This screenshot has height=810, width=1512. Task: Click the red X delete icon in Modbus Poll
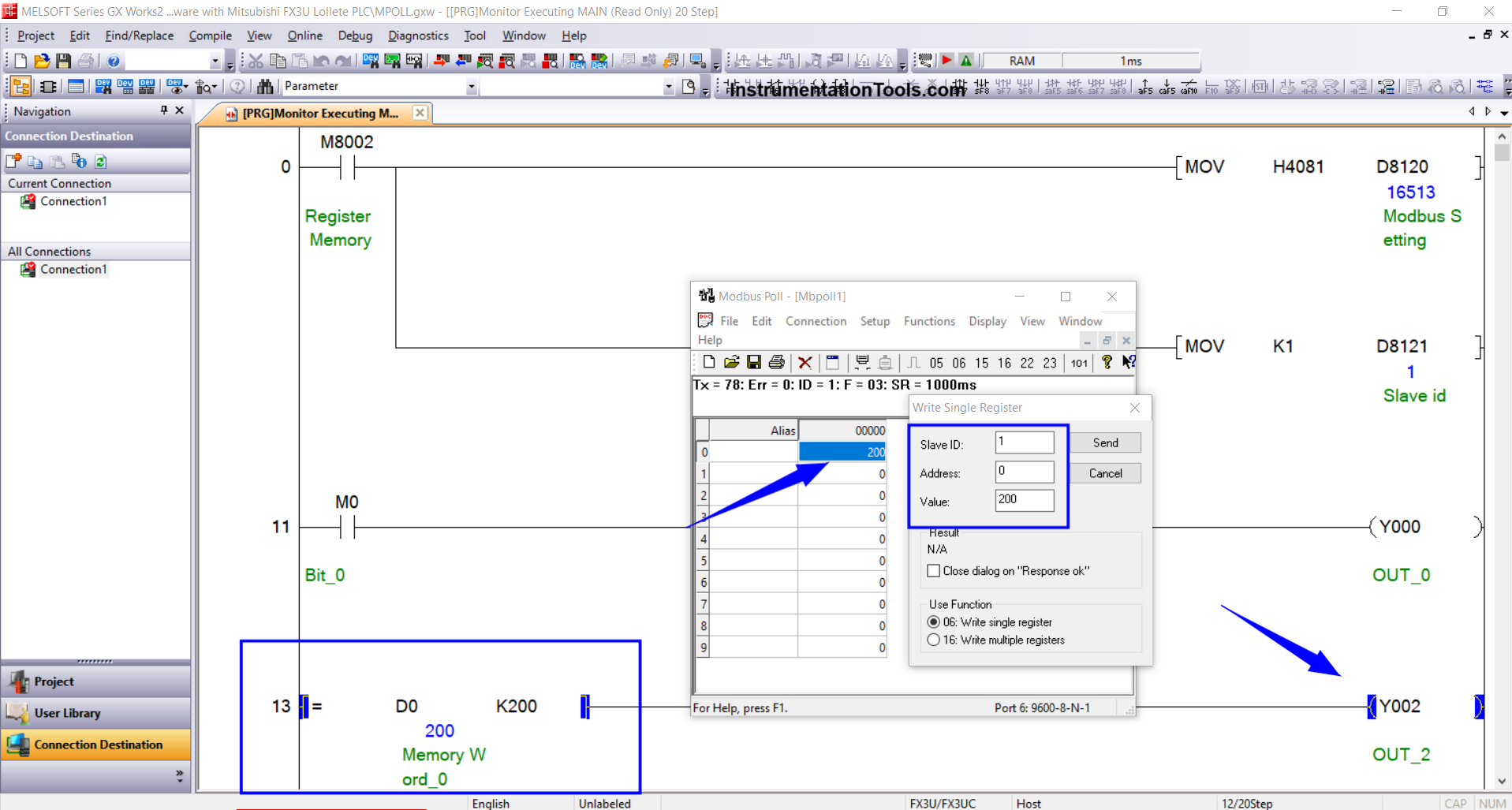[x=805, y=363]
